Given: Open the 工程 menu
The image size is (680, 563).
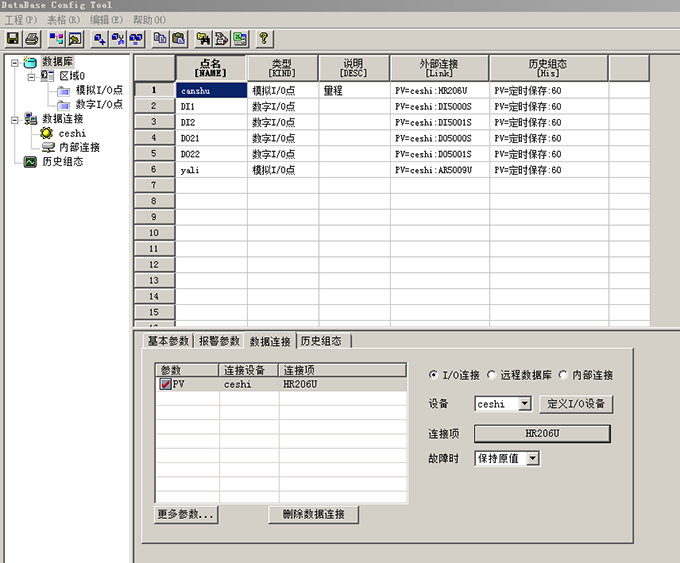Looking at the screenshot, I should pyautogui.click(x=20, y=20).
